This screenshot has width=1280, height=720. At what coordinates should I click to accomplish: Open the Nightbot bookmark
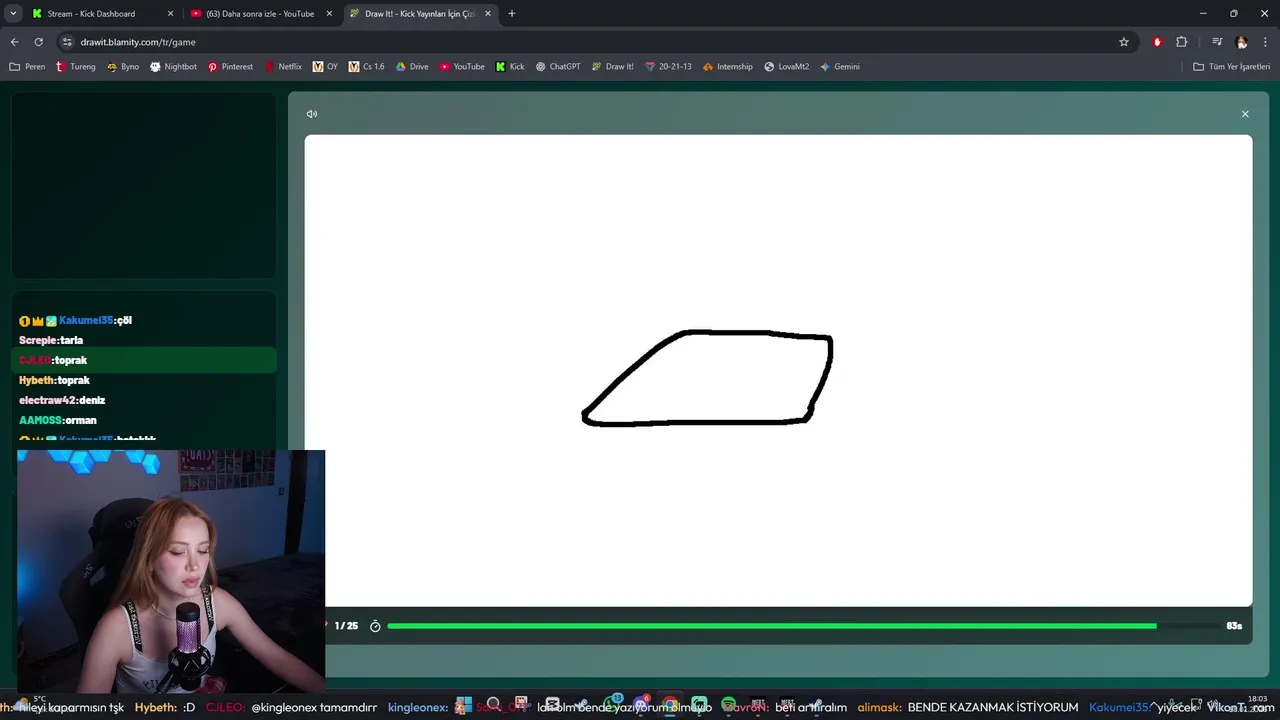click(x=173, y=67)
